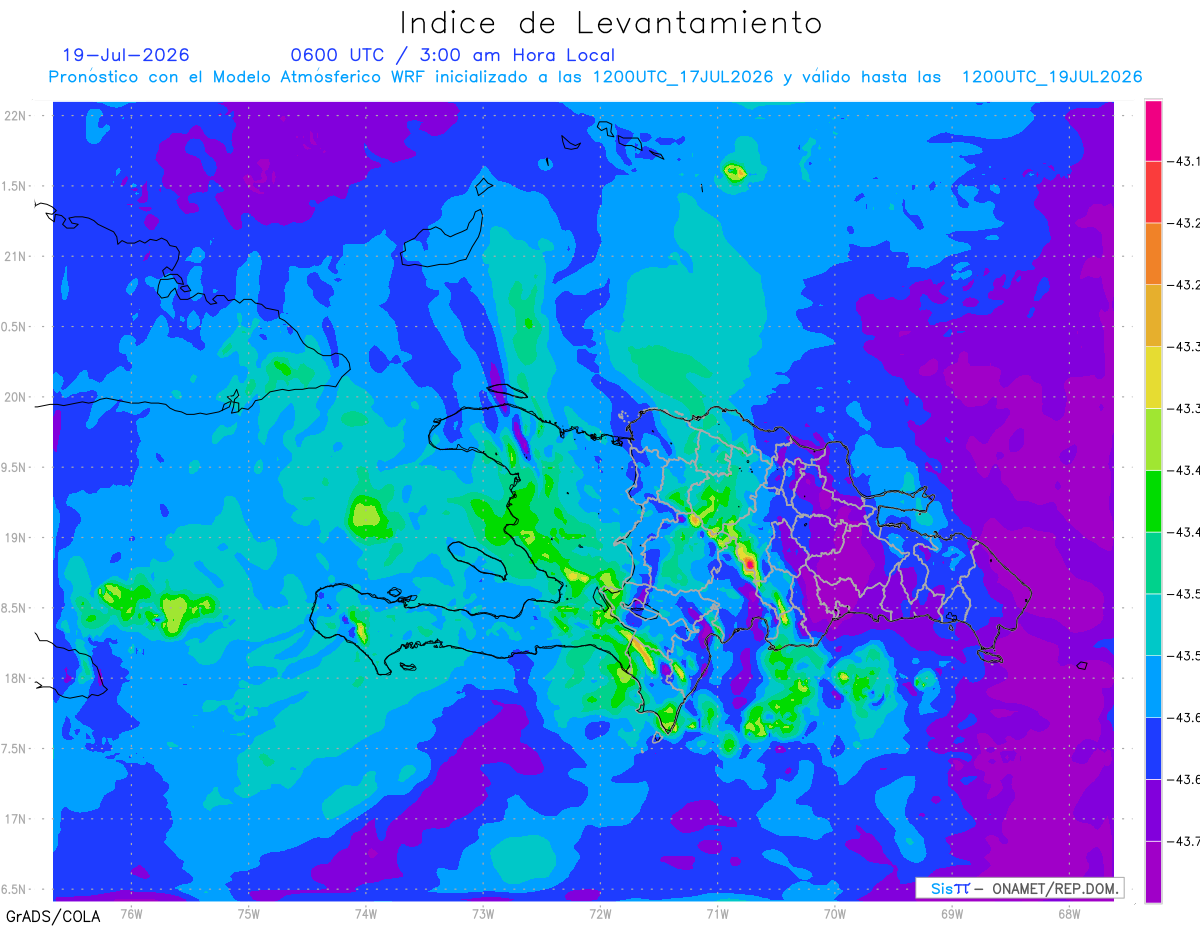
Task: Click the yellow-green legend swatch
Action: pos(1153,439)
